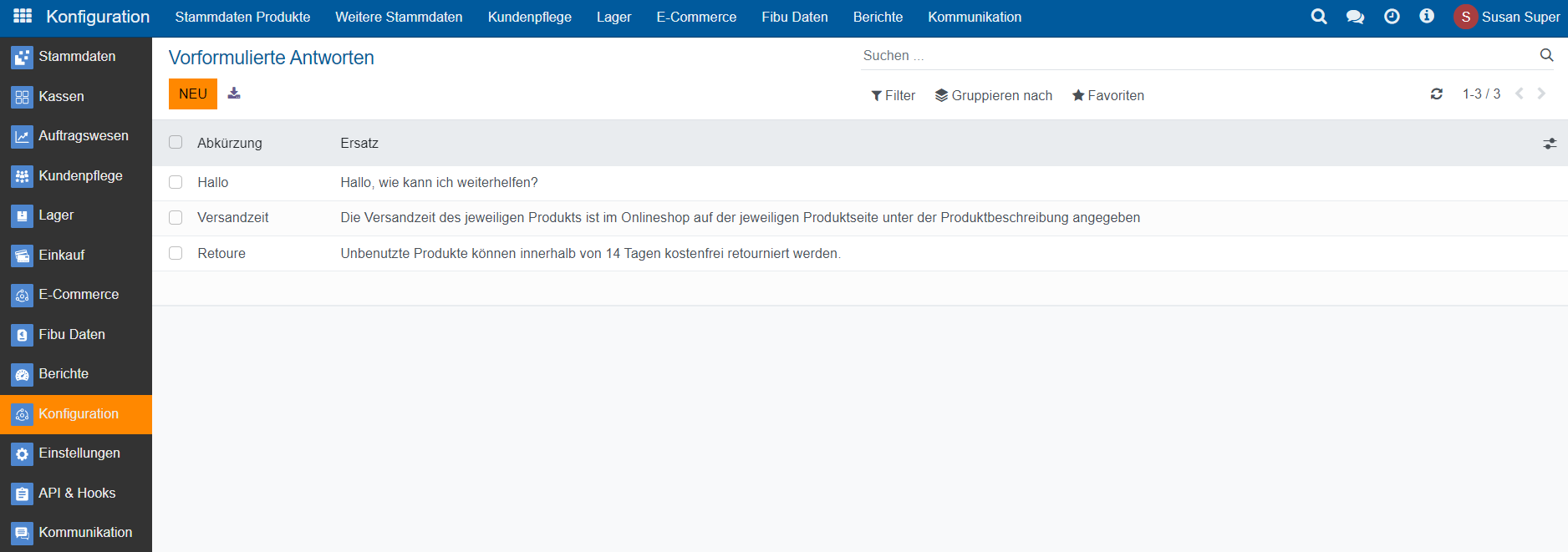This screenshot has height=552, width=1568.
Task: Open the Retoure record
Action: pyautogui.click(x=221, y=254)
